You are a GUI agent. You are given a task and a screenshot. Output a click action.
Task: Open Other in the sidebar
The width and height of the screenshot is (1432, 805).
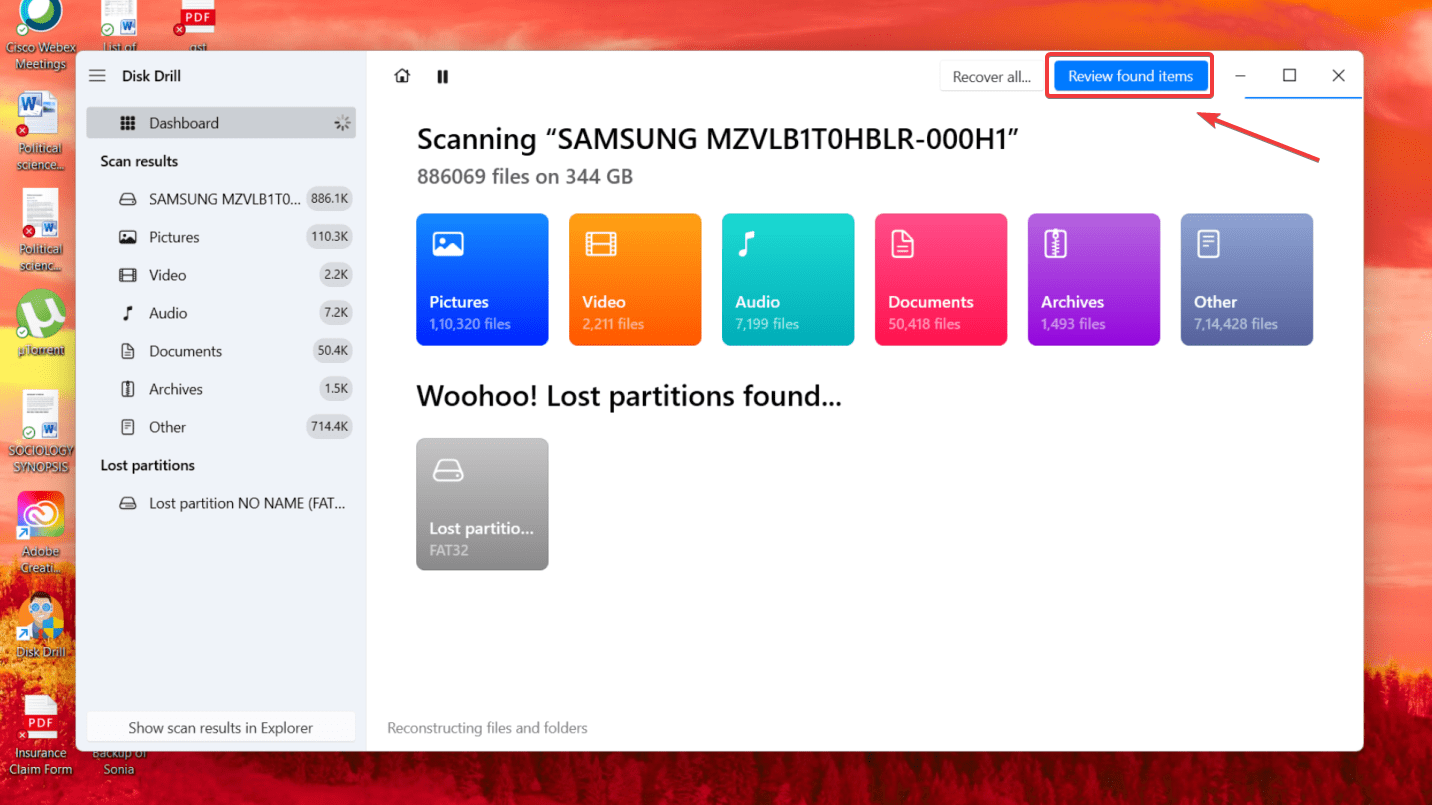pyautogui.click(x=221, y=427)
